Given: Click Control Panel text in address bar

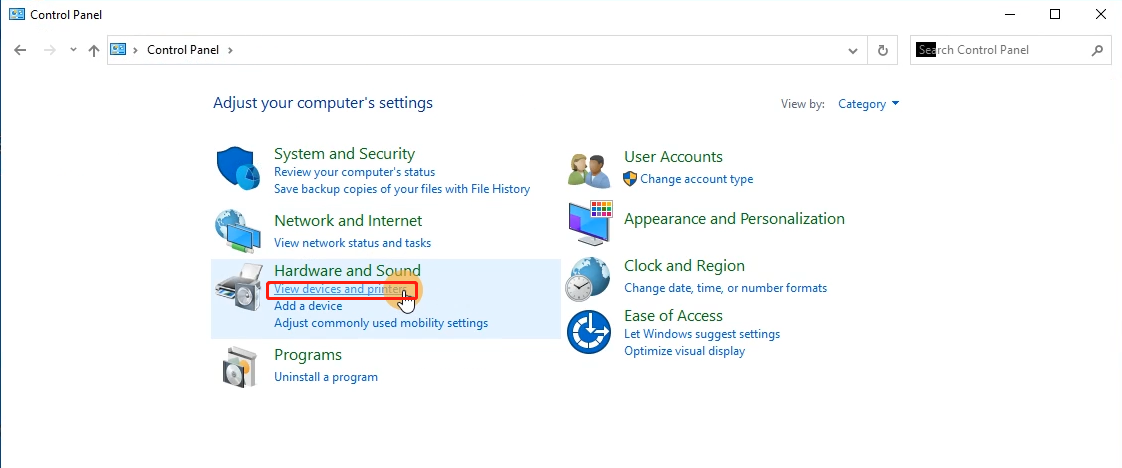Looking at the screenshot, I should 185,50.
